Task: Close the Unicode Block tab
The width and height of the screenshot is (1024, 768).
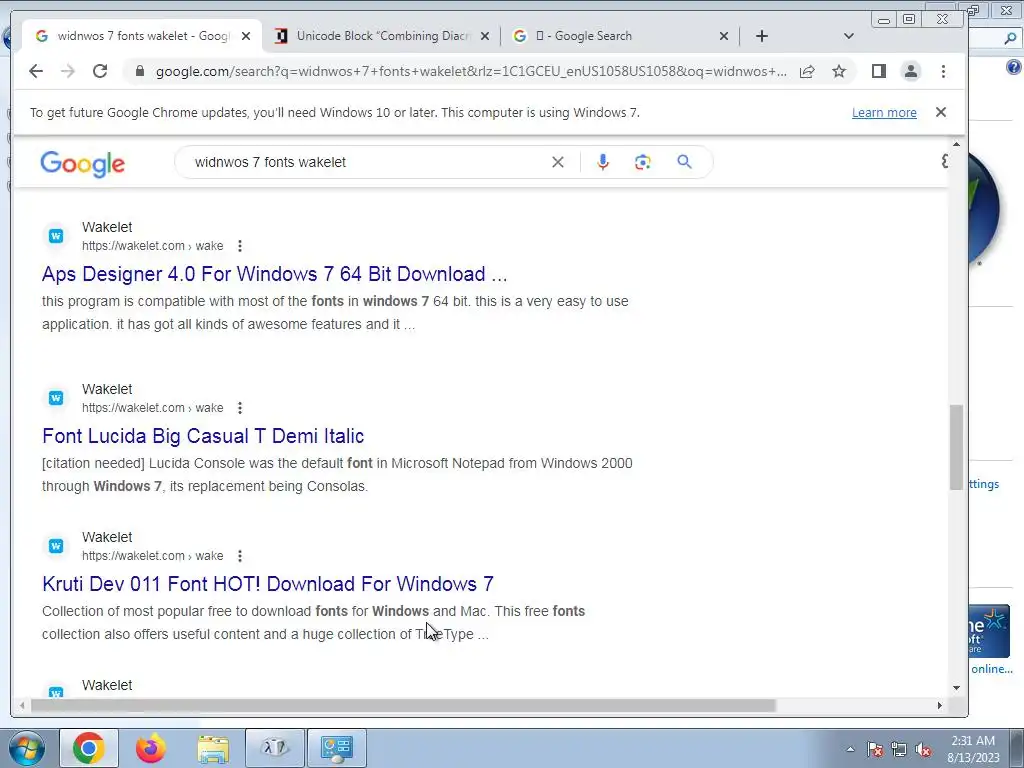Action: coord(485,36)
